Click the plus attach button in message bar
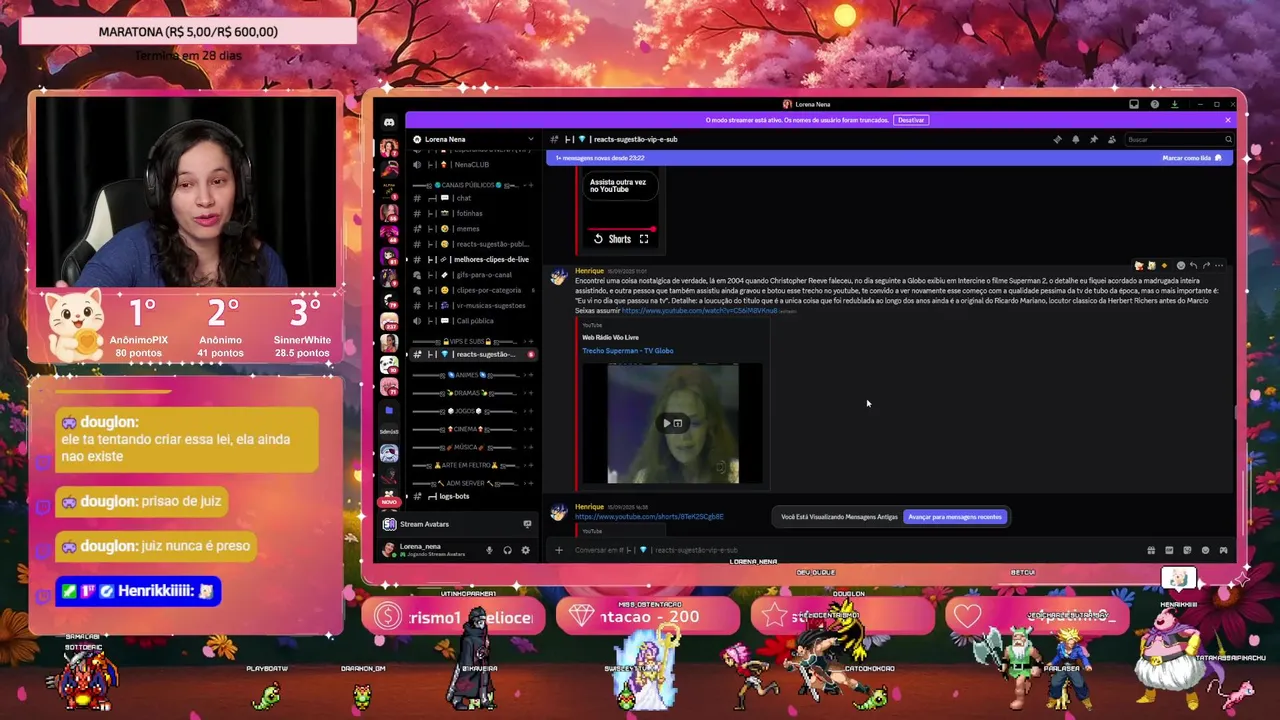Viewport: 1280px width, 720px height. click(559, 550)
